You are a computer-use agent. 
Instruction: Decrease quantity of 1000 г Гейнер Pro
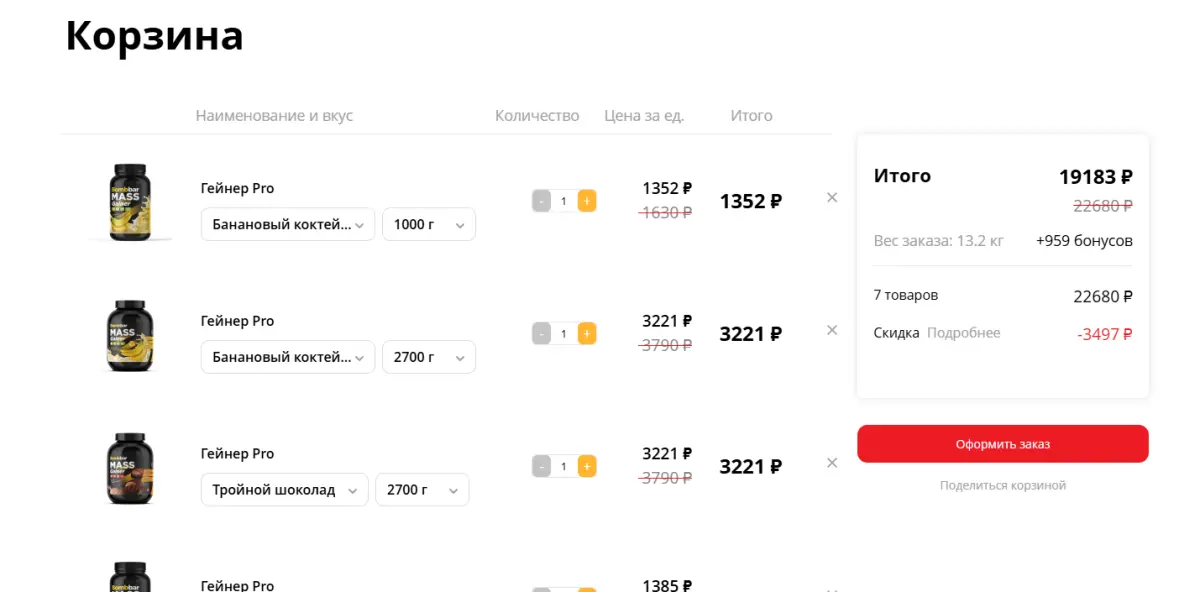tap(541, 201)
